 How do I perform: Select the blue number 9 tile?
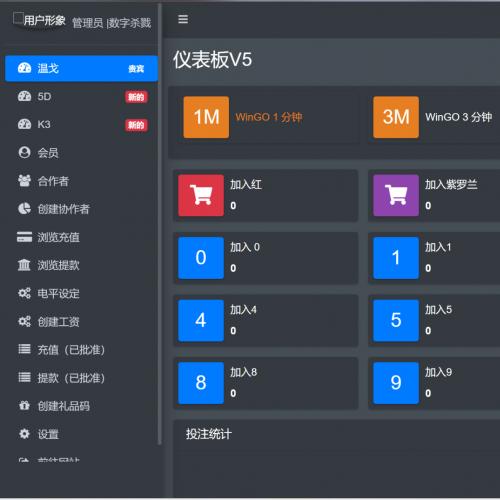coord(396,383)
